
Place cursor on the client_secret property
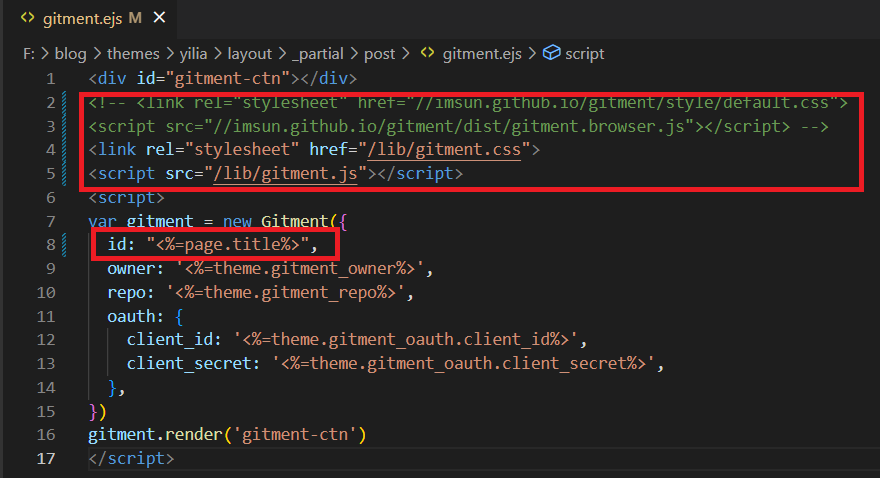pos(186,363)
